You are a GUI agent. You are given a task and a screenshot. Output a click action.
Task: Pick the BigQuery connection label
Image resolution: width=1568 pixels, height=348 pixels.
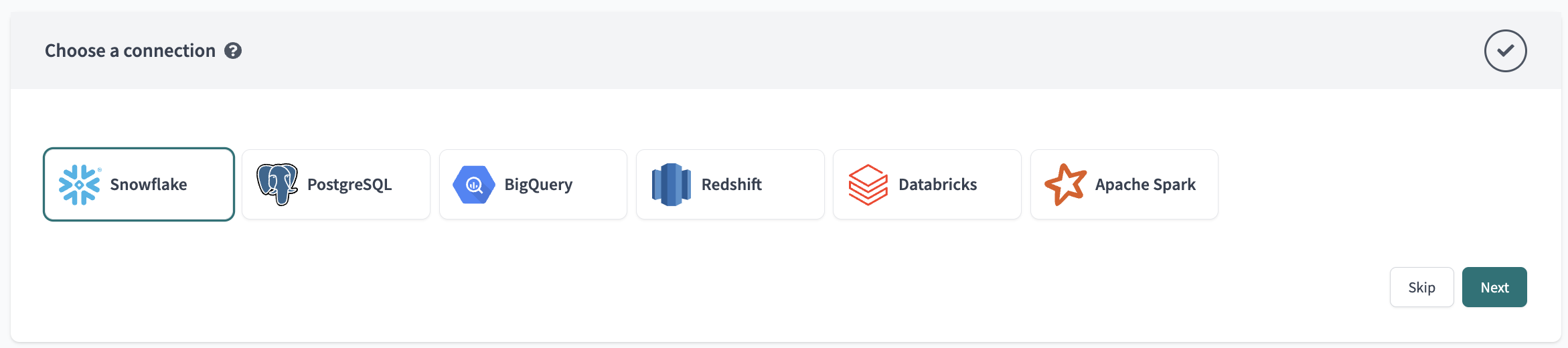(538, 185)
